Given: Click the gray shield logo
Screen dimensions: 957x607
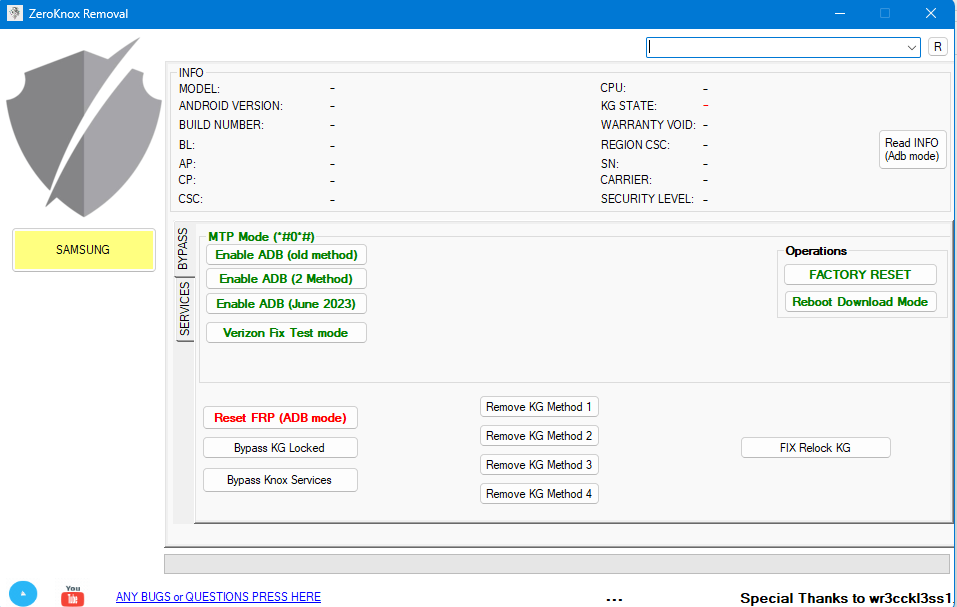Looking at the screenshot, I should [x=84, y=127].
